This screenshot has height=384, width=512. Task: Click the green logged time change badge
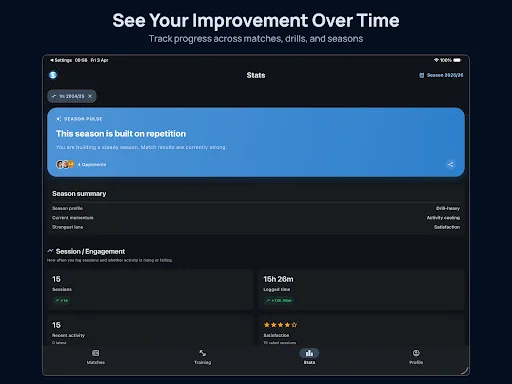click(279, 300)
